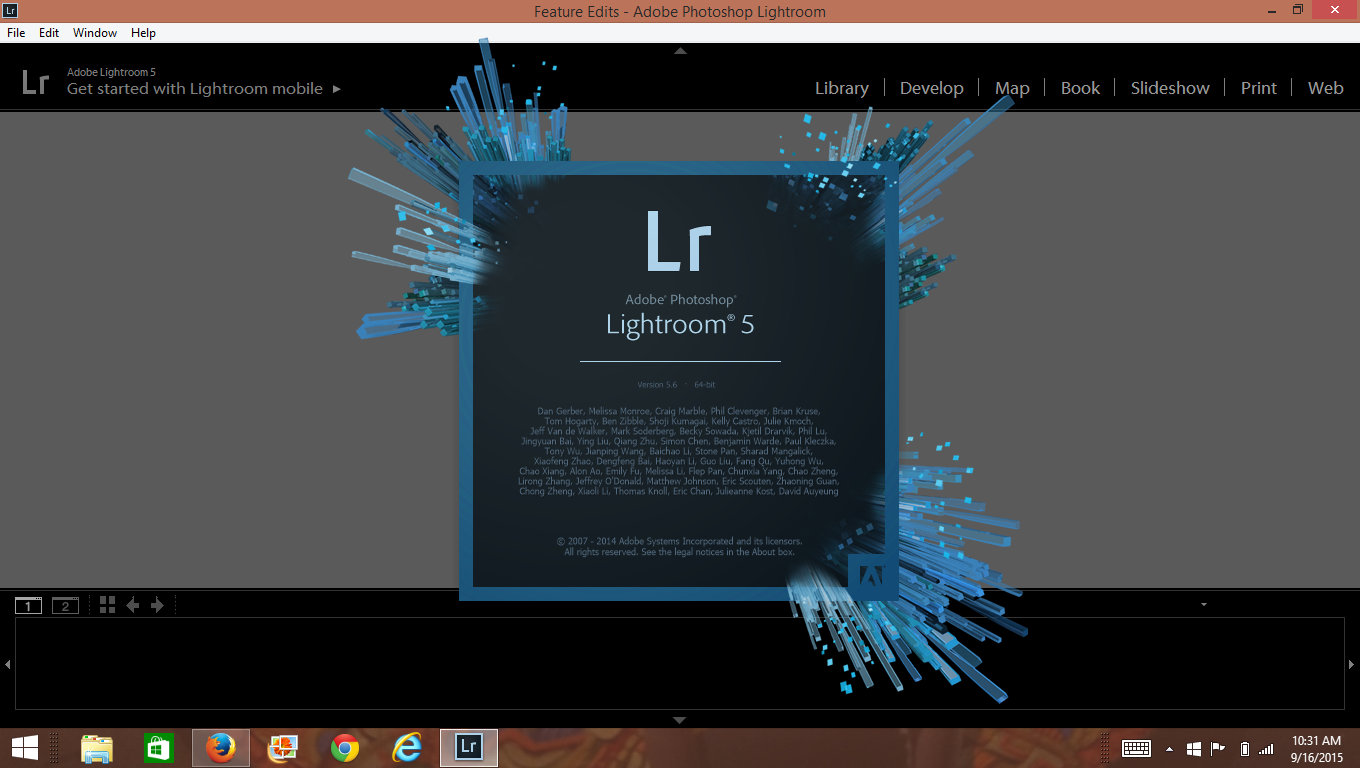
Task: Click the Version 5.6 text
Action: tap(657, 385)
